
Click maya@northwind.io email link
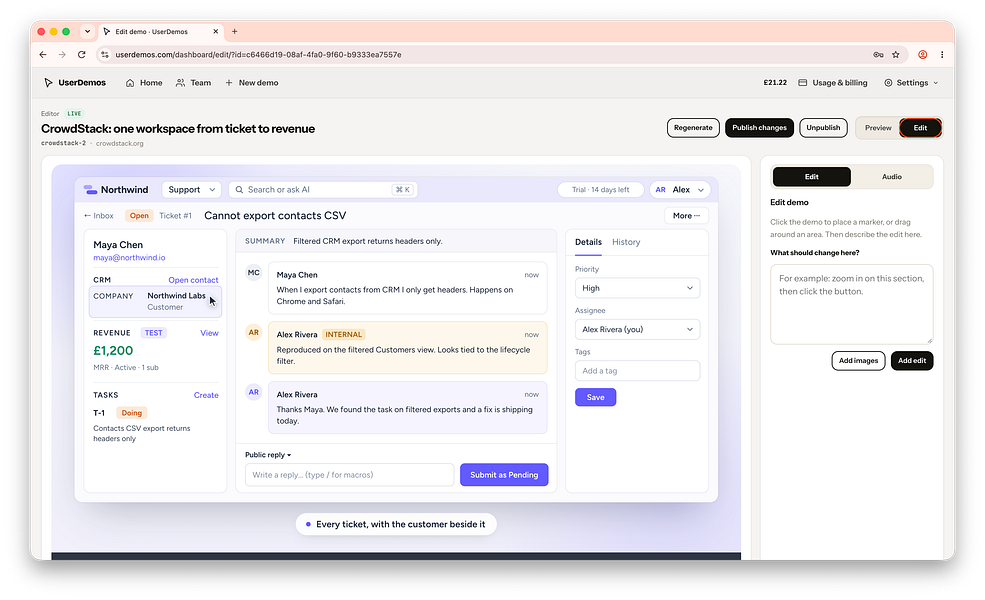pos(129,258)
